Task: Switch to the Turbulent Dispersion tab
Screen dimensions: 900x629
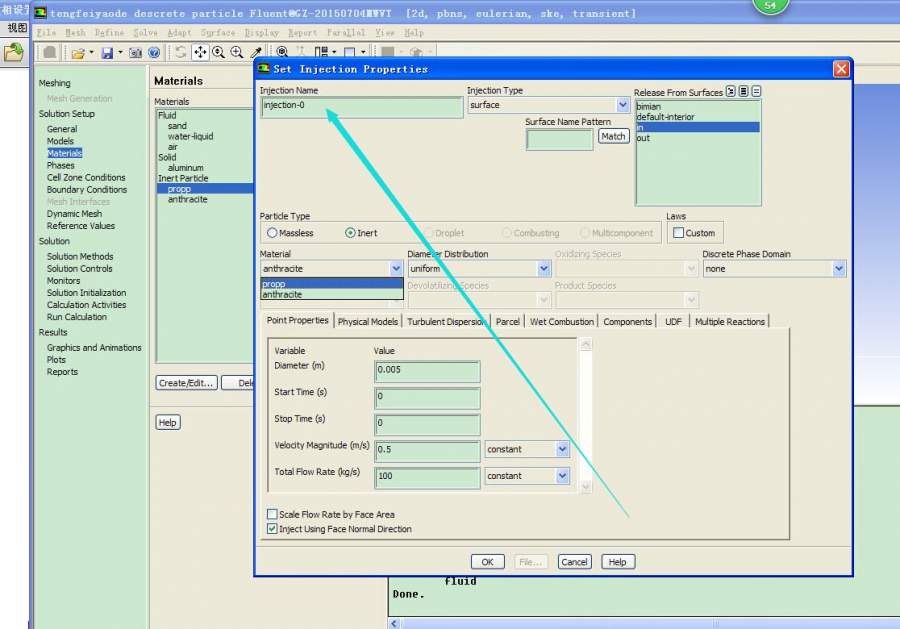Action: point(447,322)
